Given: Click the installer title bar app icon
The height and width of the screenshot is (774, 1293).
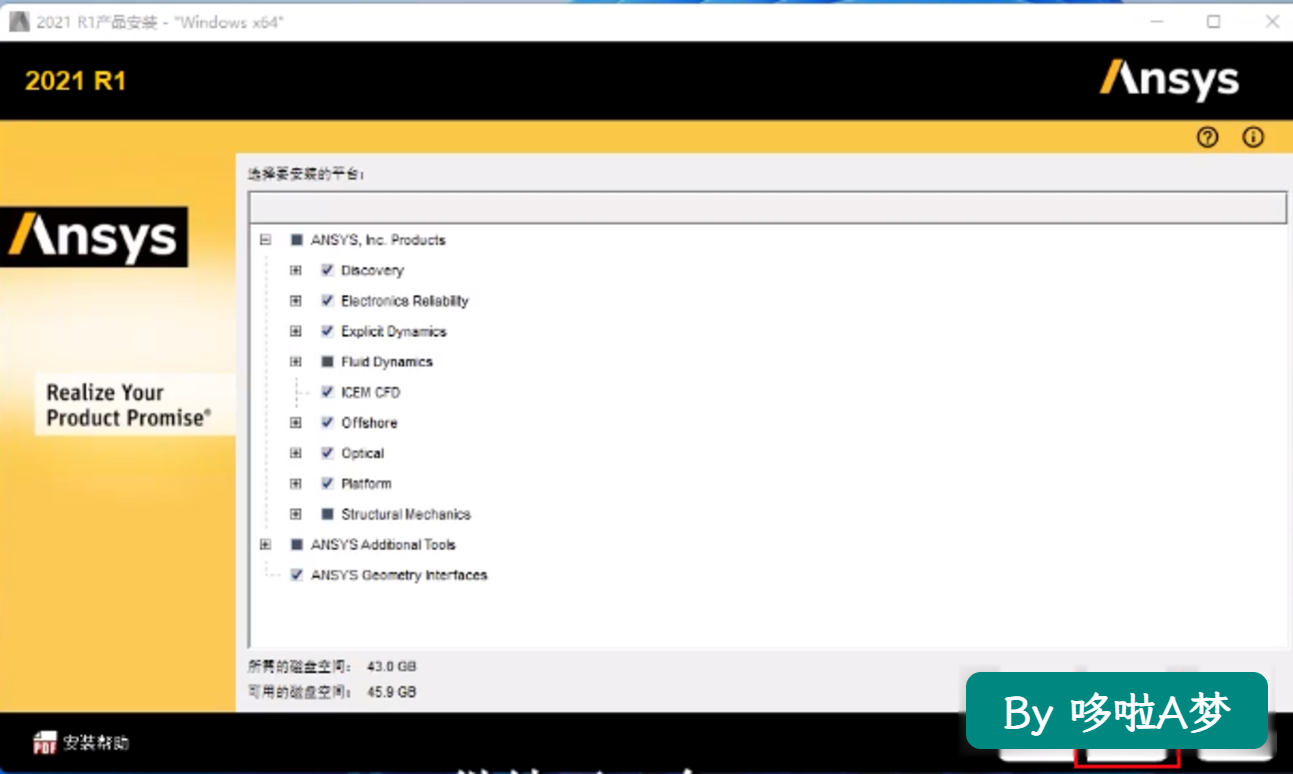Looking at the screenshot, I should tap(19, 21).
